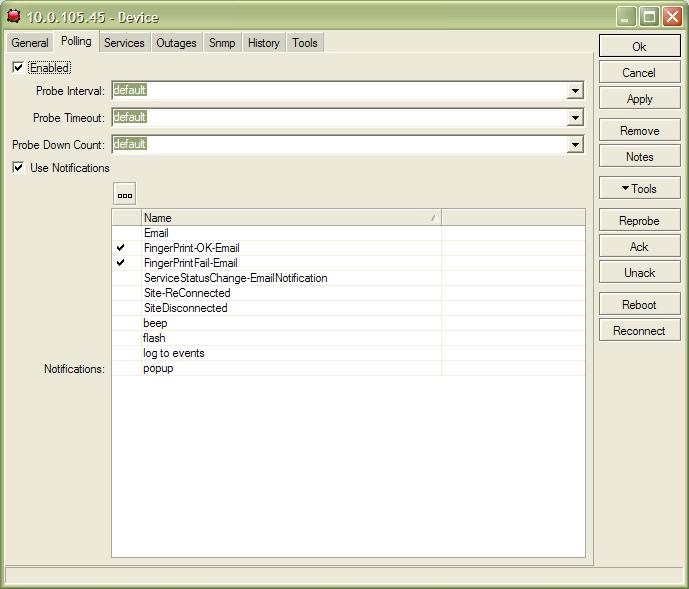Click the Reconnect button
Viewport: 689px width, 589px height.
[x=639, y=331]
